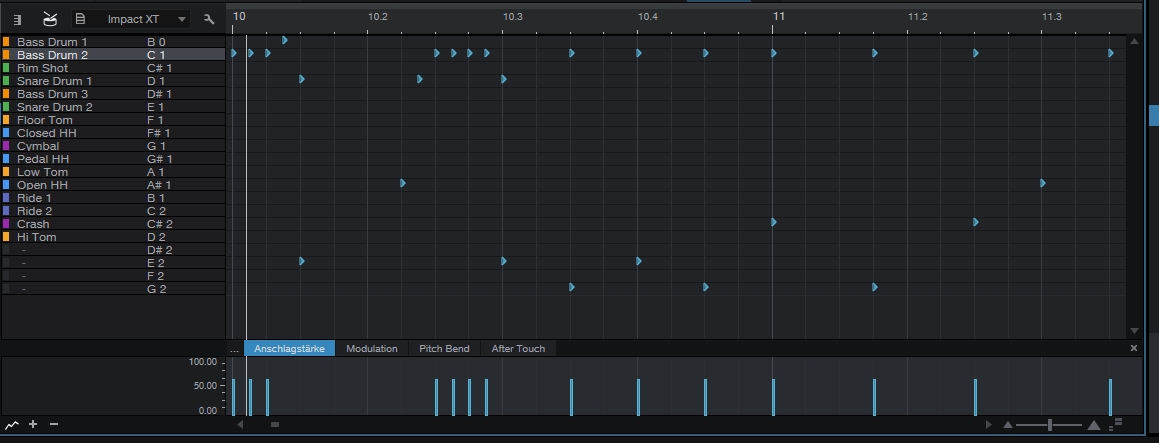Switch to the After Touch tab

tap(518, 348)
